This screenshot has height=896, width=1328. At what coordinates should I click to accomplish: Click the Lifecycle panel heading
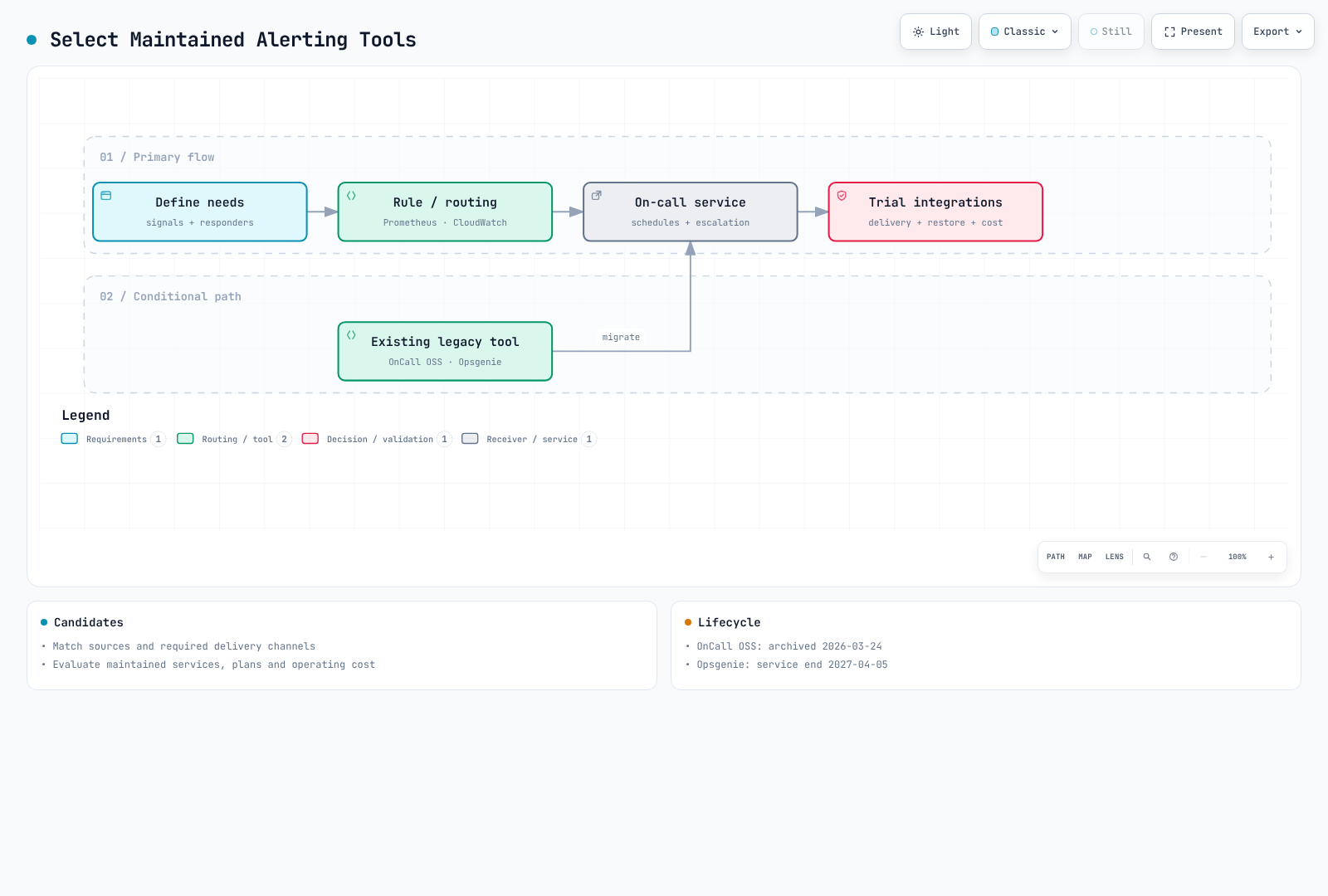point(729,622)
